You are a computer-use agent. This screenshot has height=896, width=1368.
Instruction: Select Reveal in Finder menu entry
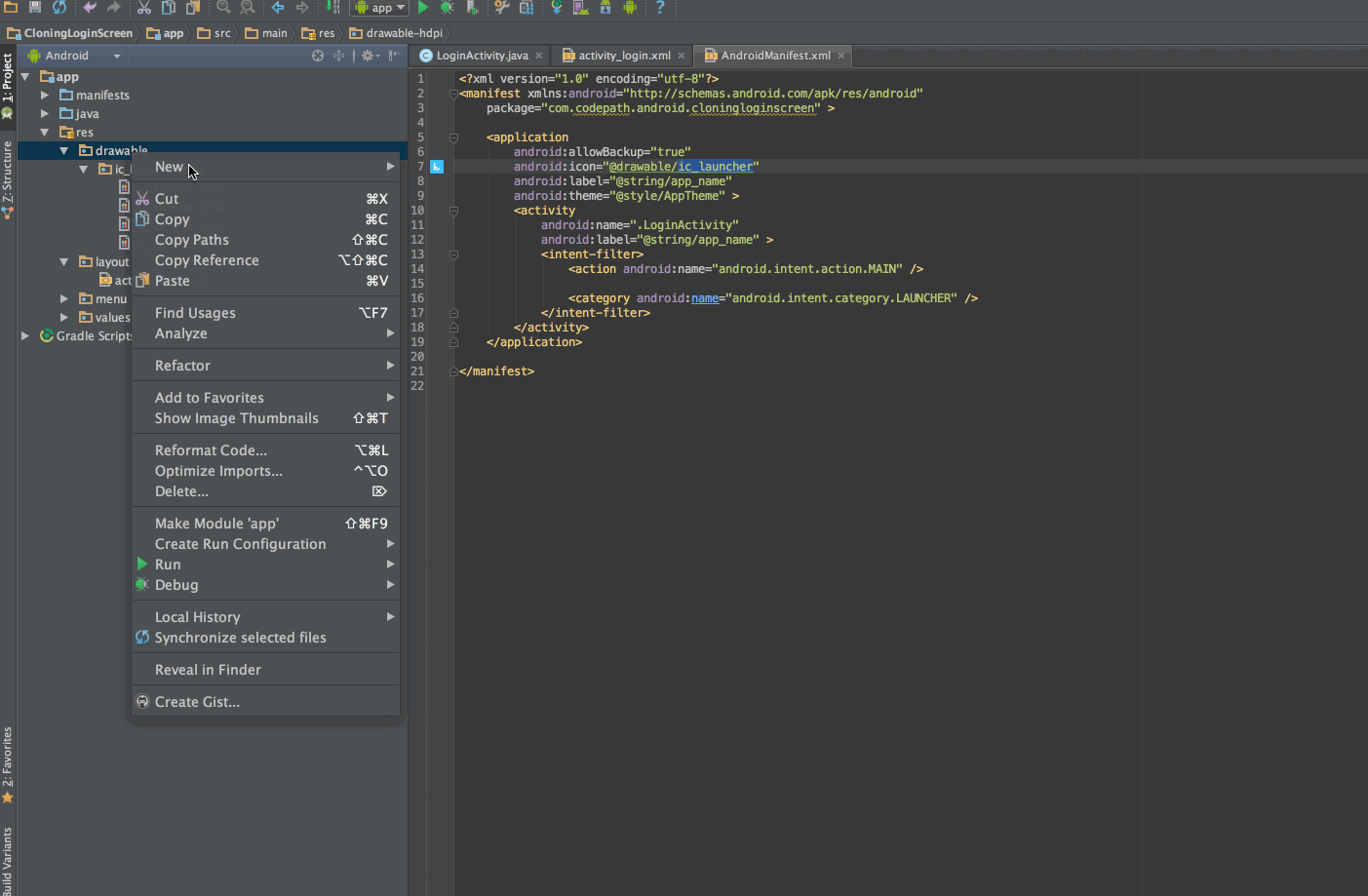point(208,670)
